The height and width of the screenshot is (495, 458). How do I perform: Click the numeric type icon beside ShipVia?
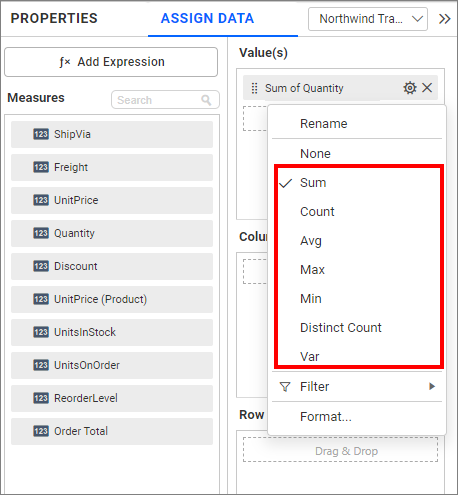click(x=41, y=134)
